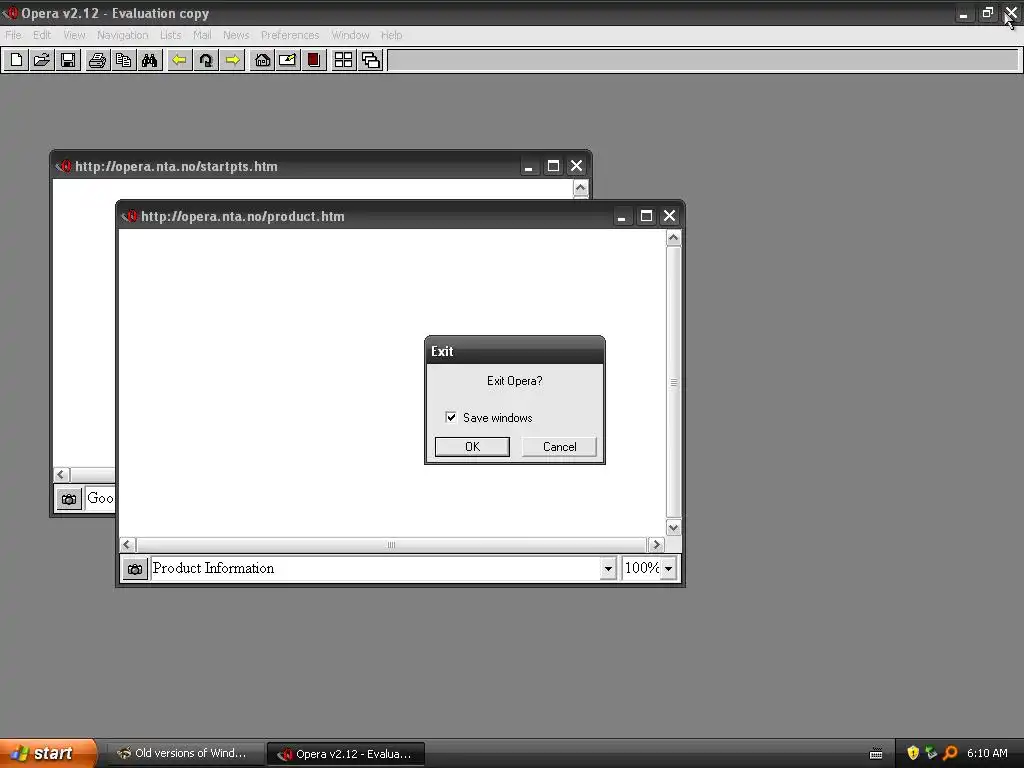1024x768 pixels.
Task: Open the File menu
Action: [x=13, y=35]
